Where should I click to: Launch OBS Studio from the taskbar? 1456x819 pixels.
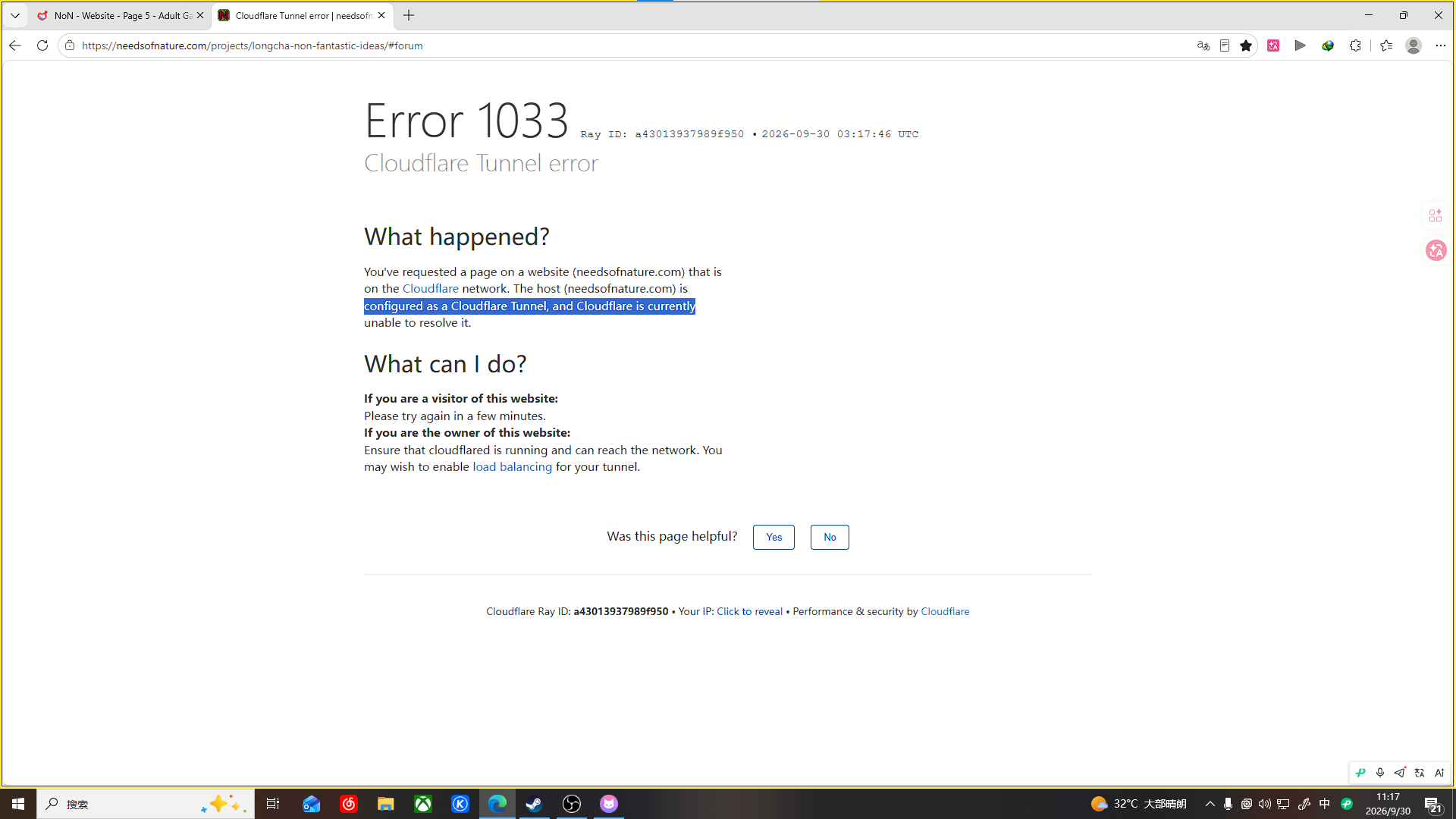572,804
